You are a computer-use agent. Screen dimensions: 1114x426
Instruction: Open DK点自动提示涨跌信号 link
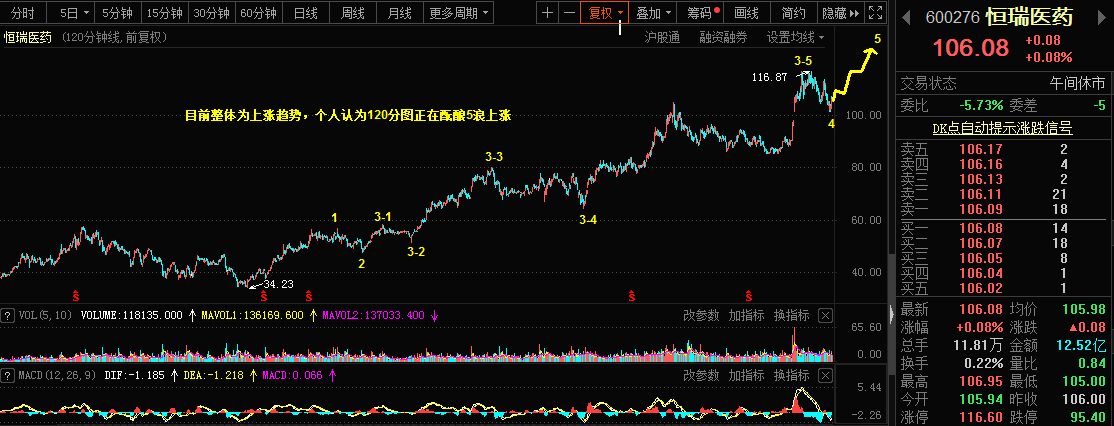(x=1002, y=128)
